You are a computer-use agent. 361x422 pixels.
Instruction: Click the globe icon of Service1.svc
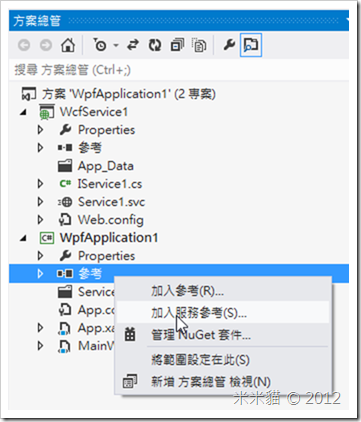[65, 202]
